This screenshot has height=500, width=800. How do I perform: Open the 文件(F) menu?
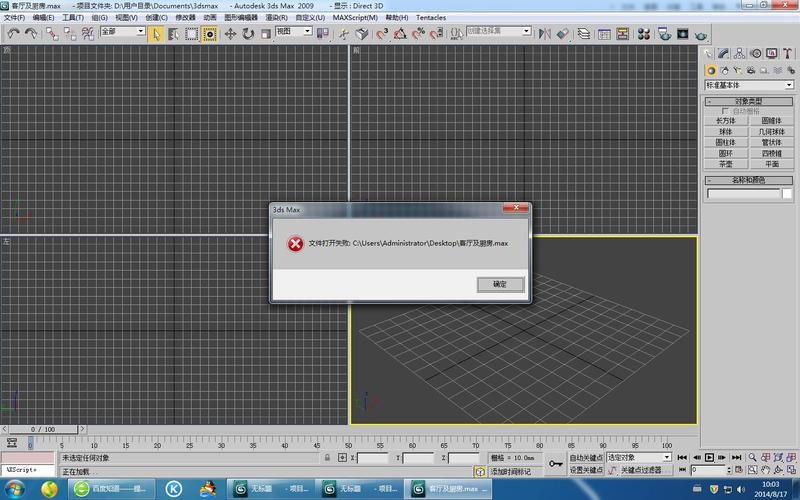(x=14, y=18)
